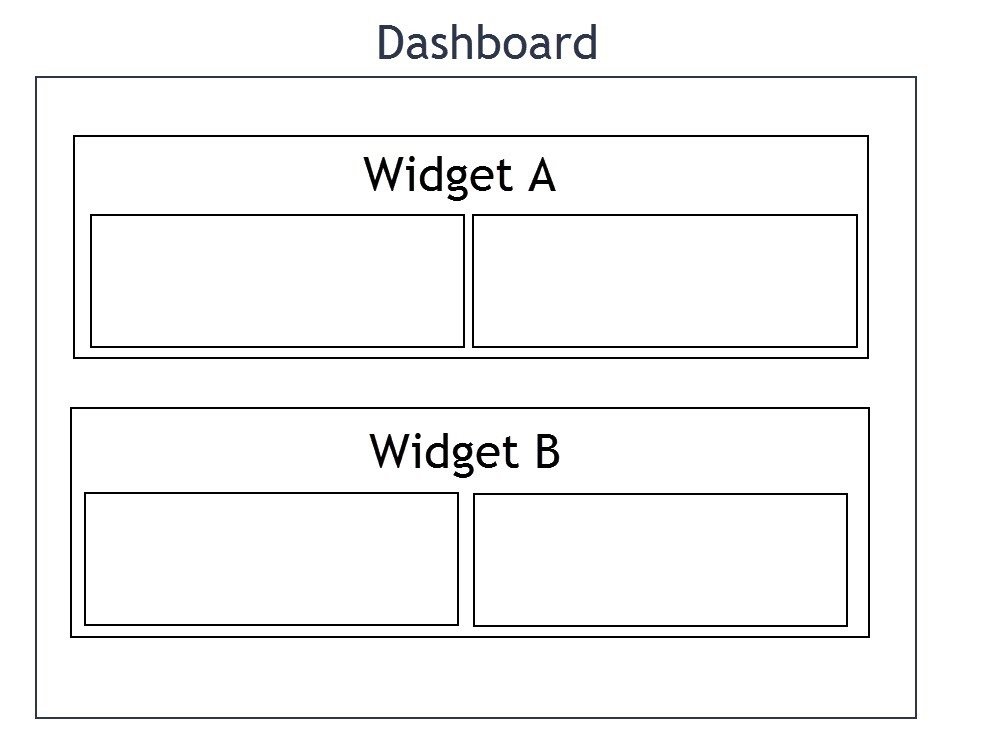This screenshot has width=1000, height=737.
Task: Click the right panel inside Widget A
Action: [x=665, y=281]
